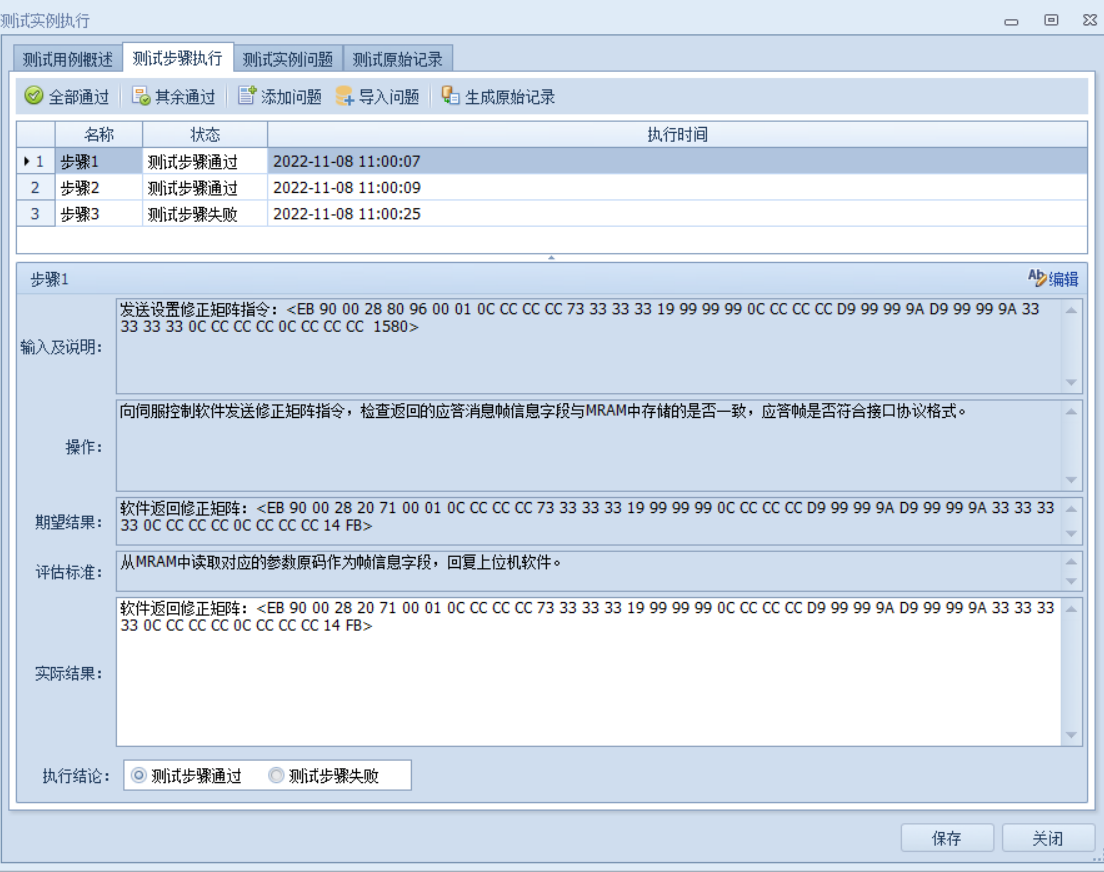Click the 测试步骤失败 status cell of 步骤3
Viewport: 1104px width, 872px height.
[x=205, y=213]
